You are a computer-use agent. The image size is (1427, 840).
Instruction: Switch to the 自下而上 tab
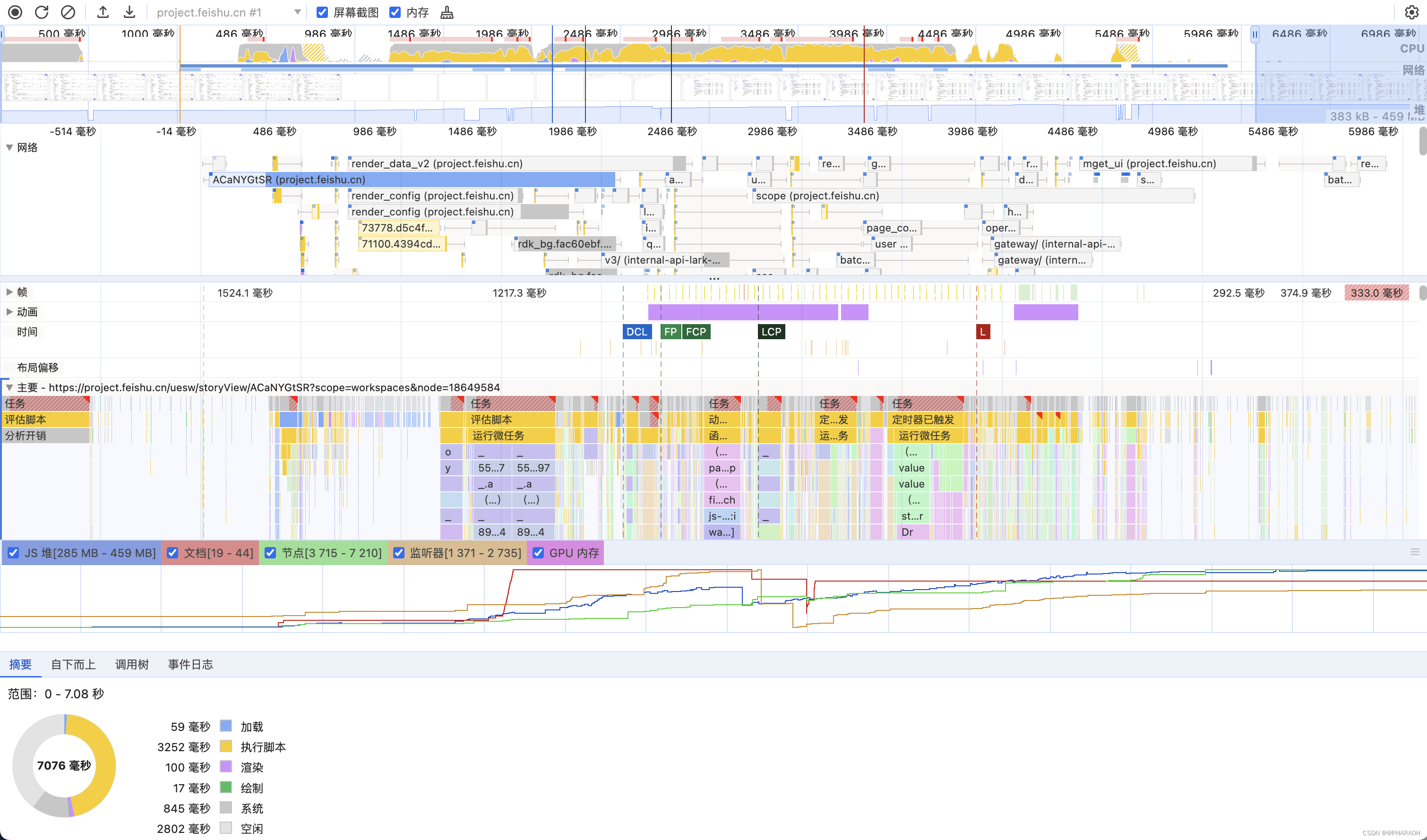click(73, 665)
